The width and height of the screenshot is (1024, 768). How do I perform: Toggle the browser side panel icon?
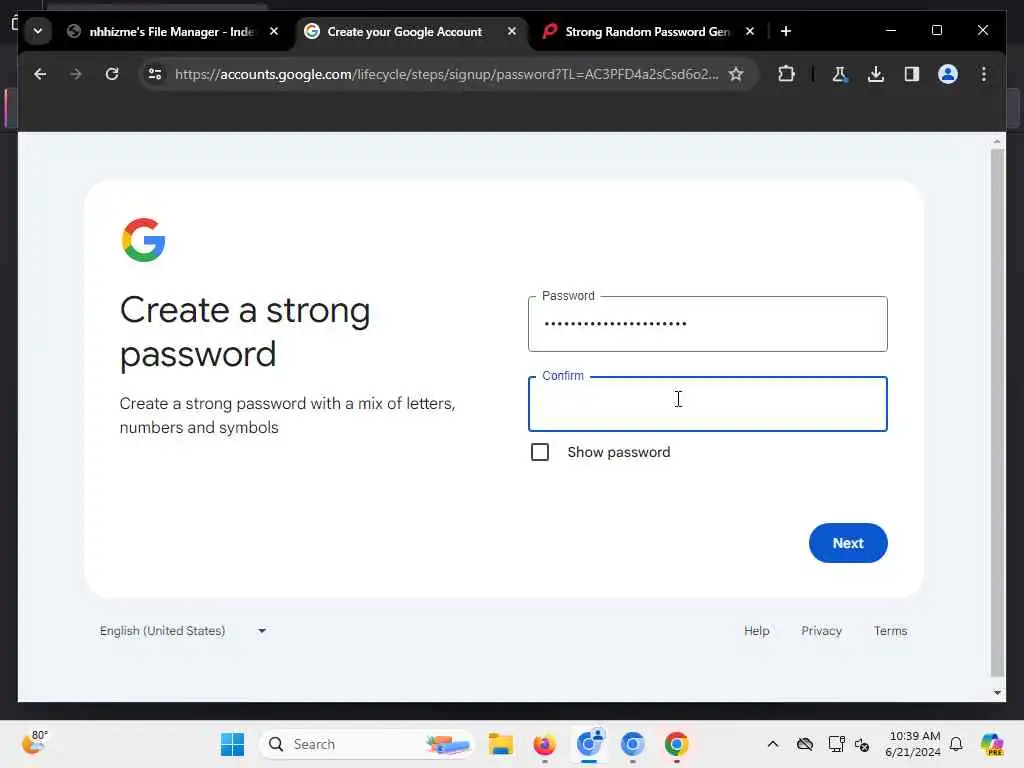(912, 74)
